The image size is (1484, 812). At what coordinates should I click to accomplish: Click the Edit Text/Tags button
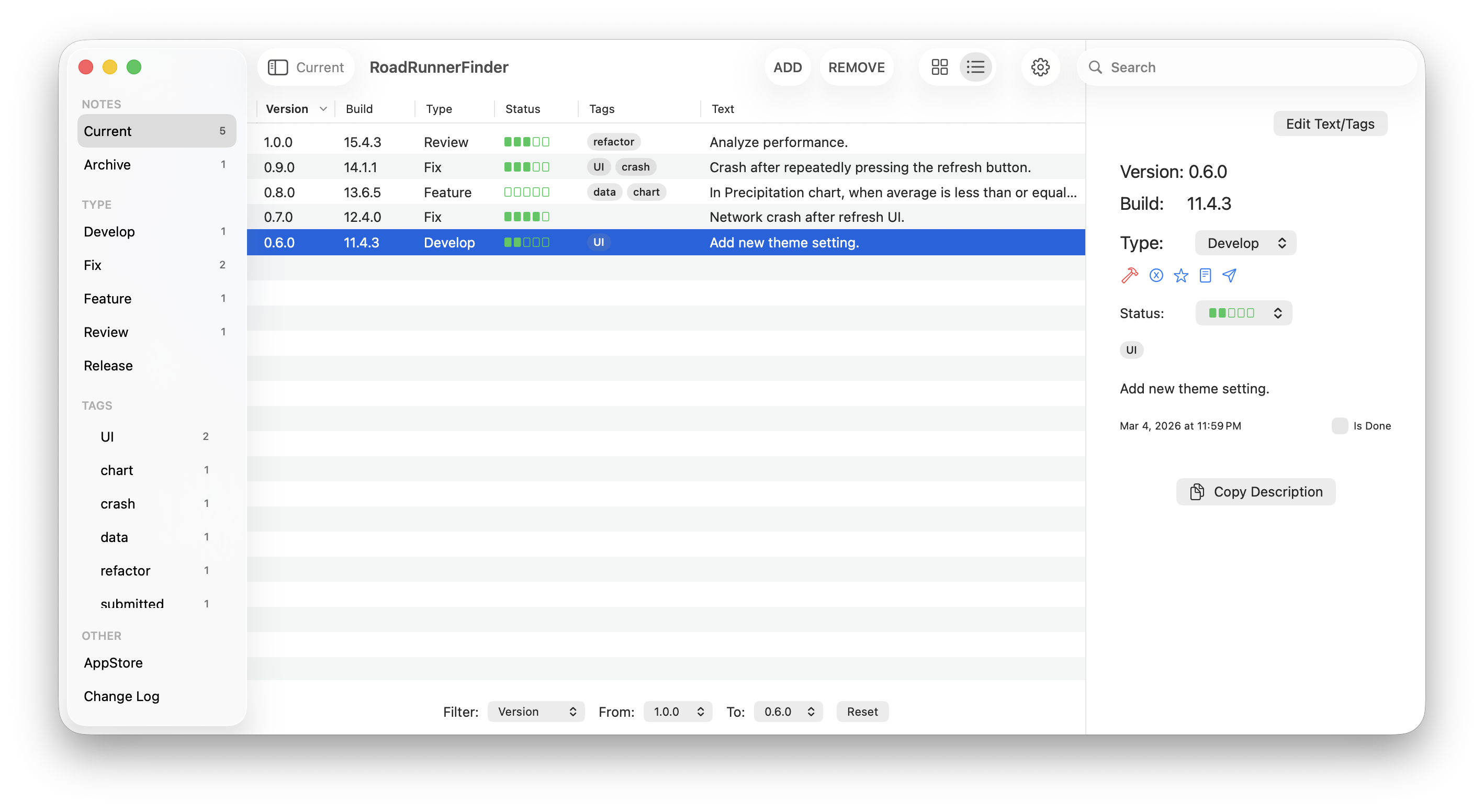(1330, 124)
